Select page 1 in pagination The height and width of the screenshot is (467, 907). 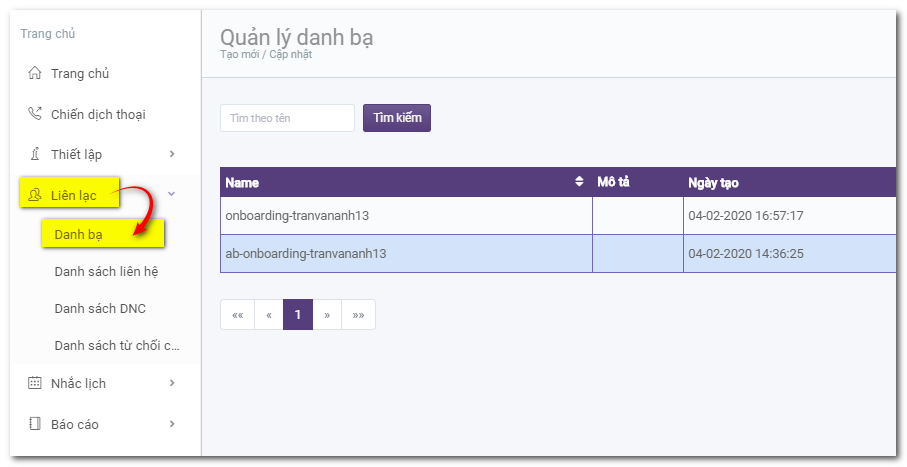(x=298, y=315)
